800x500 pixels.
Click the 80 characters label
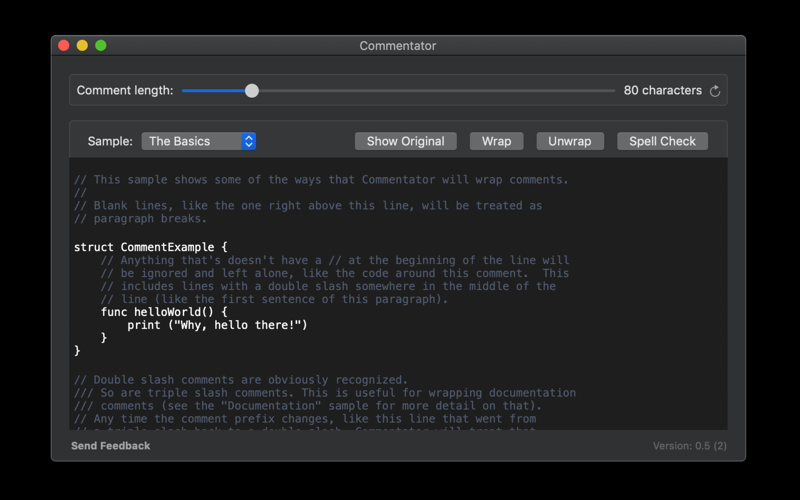[663, 90]
